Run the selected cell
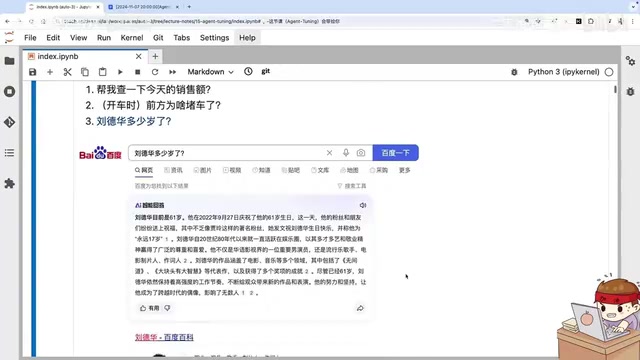This screenshot has width=640, height=360. click(120, 72)
